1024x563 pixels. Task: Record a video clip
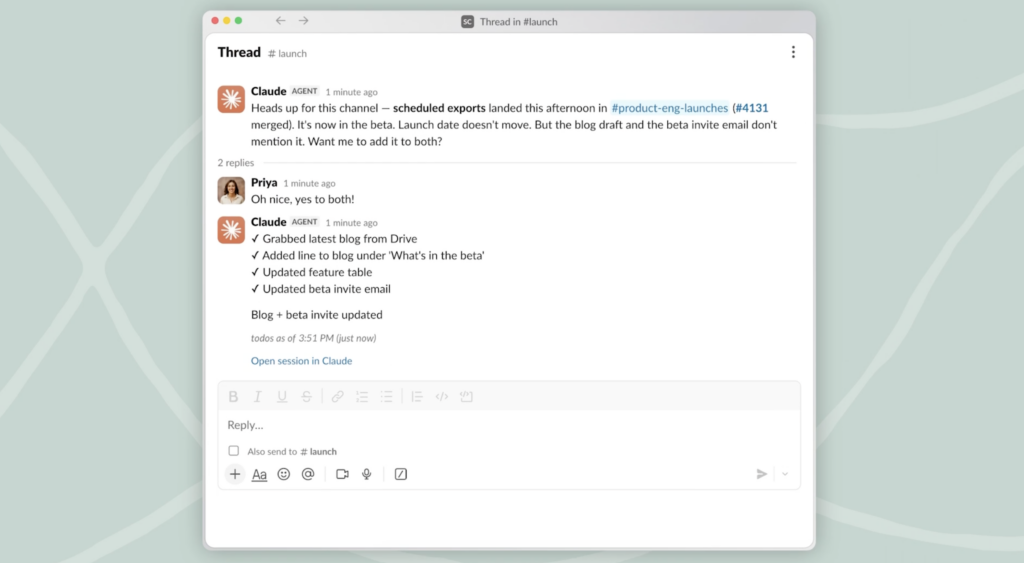(x=342, y=474)
